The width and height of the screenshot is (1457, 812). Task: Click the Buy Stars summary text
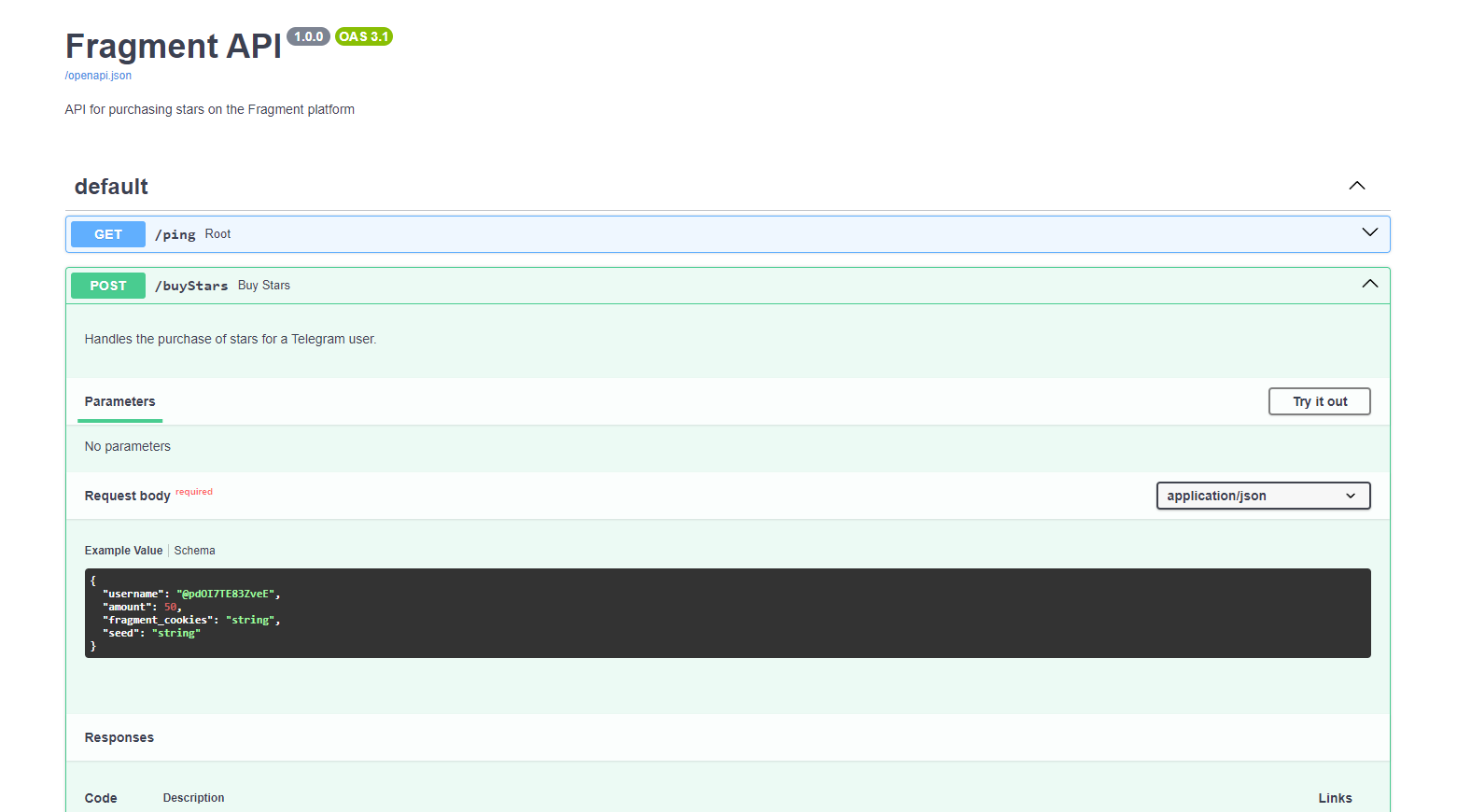[264, 286]
